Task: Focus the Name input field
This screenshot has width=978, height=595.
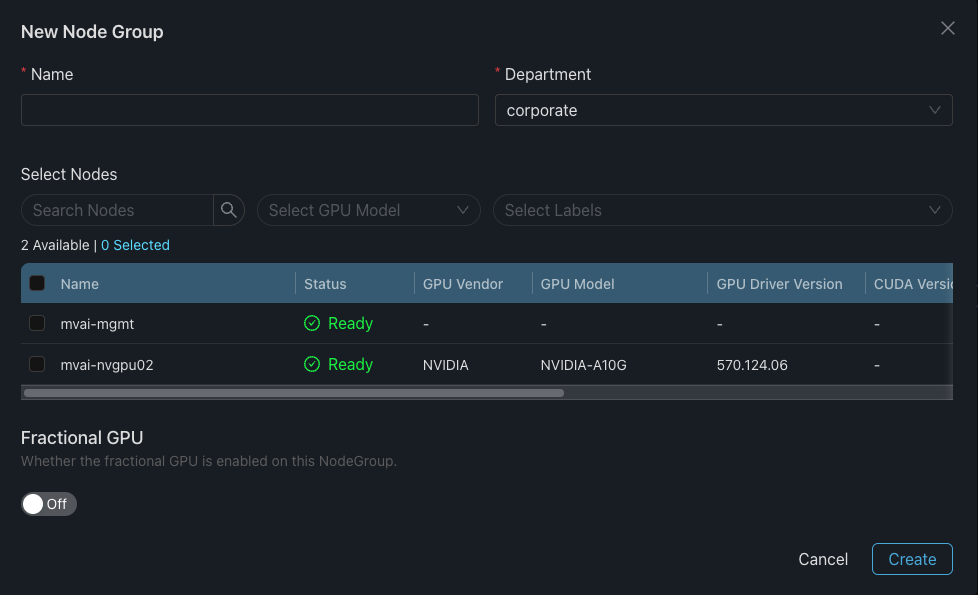Action: point(250,110)
